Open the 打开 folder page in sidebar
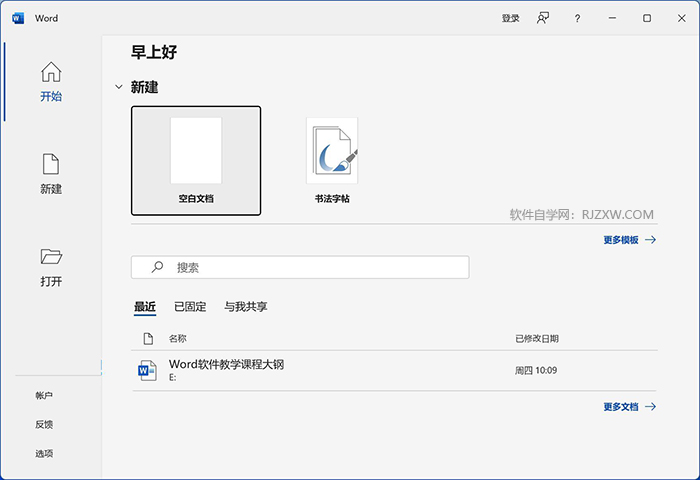The width and height of the screenshot is (700, 480). (51, 267)
